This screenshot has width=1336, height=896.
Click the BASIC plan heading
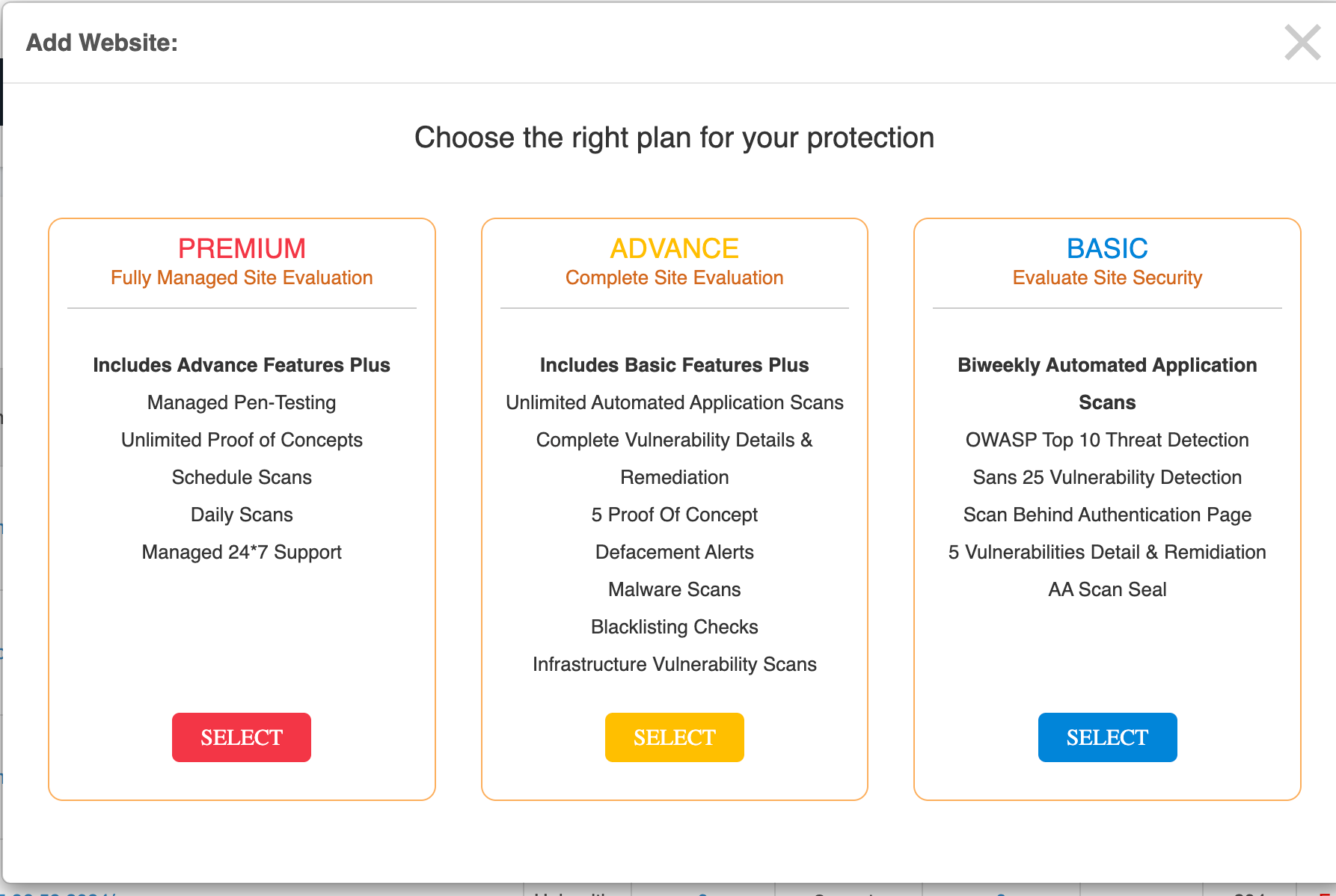[x=1107, y=248]
